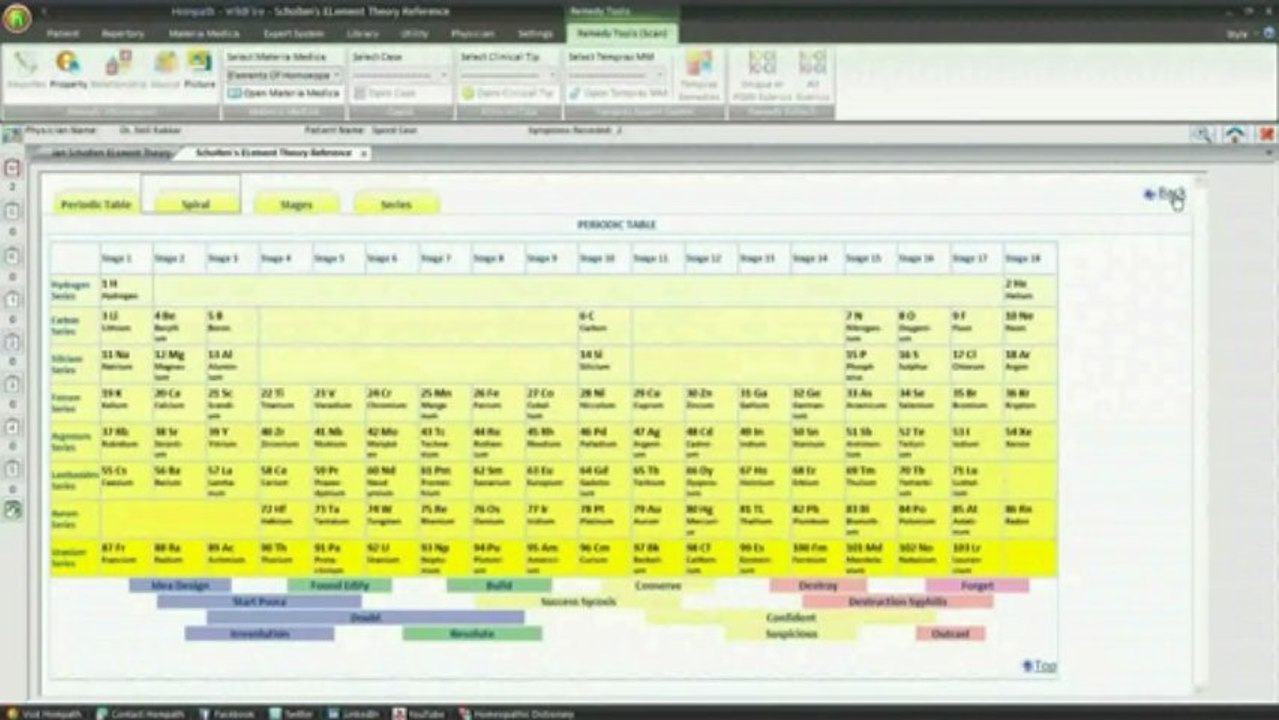Click the blue up-arrow collapse icon

coord(1236,134)
